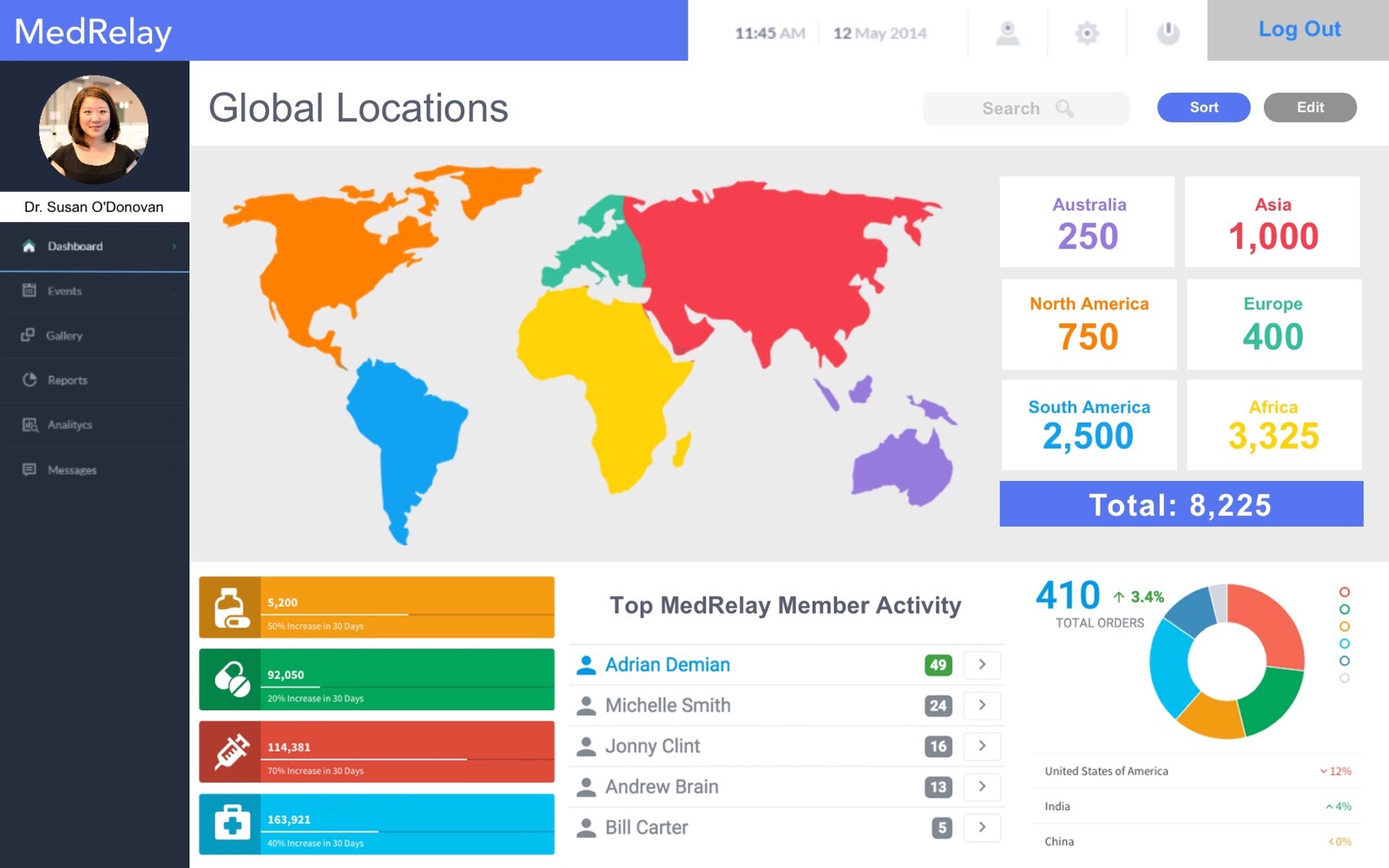Click the person icon beside Bill Carter
This screenshot has width=1389, height=868.
[587, 828]
